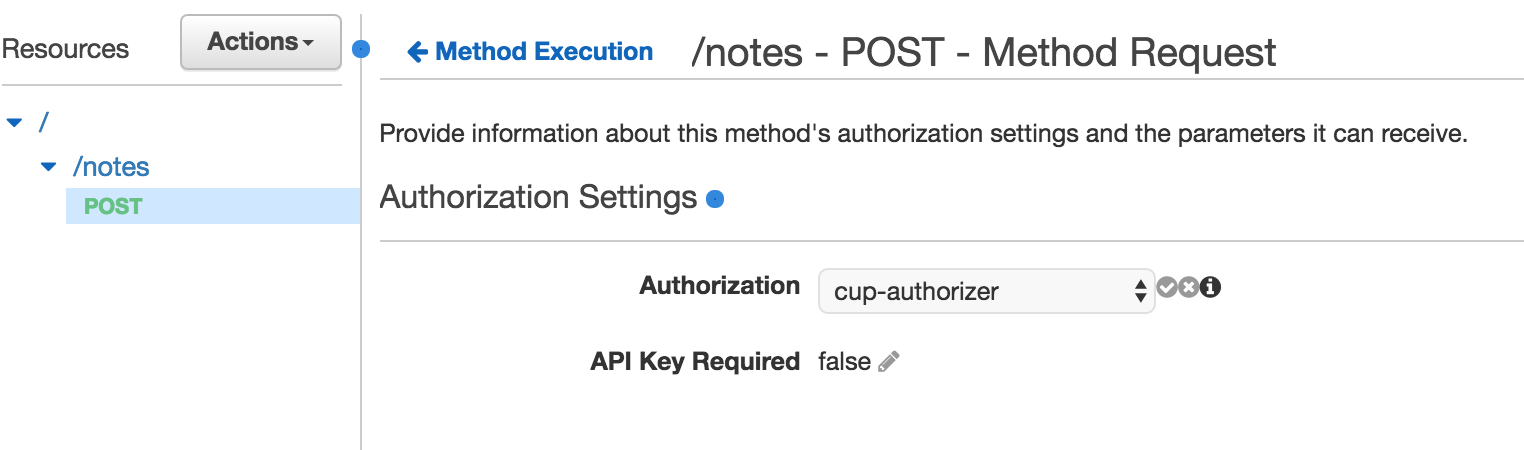The width and height of the screenshot is (1524, 450).
Task: Click the left arrow before Method Execution
Action: pyautogui.click(x=417, y=52)
